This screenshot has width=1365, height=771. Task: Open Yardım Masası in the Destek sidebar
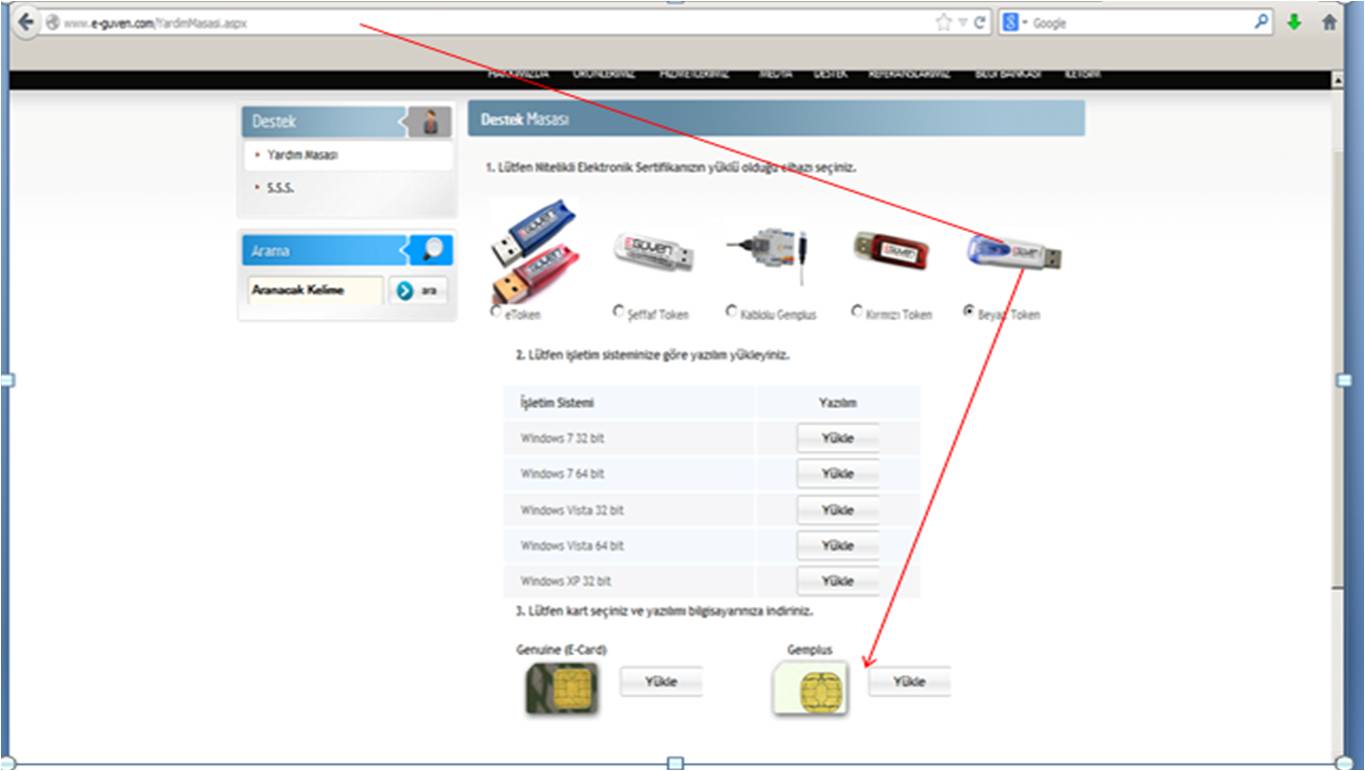tap(301, 156)
